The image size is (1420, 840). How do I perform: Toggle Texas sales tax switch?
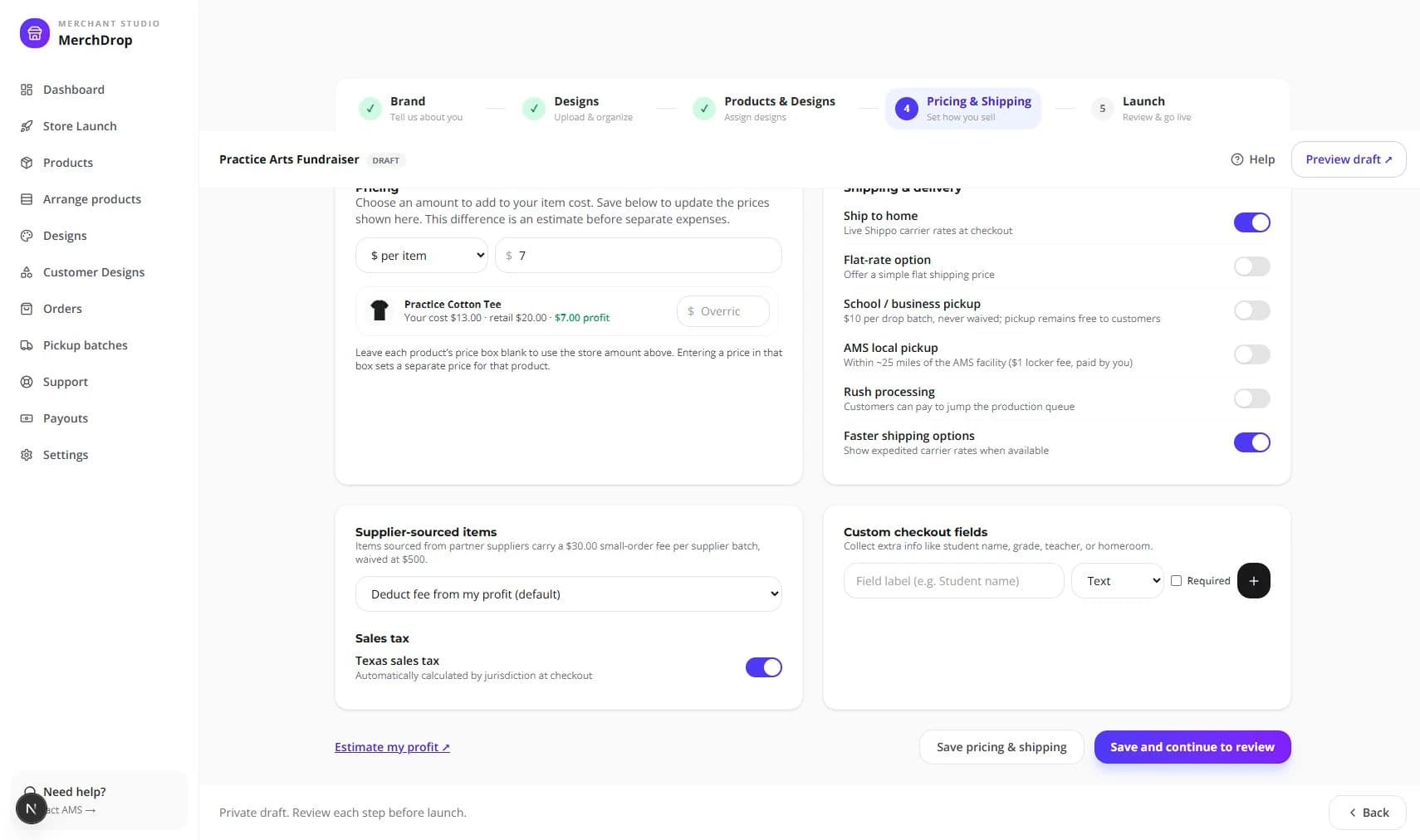[763, 667]
